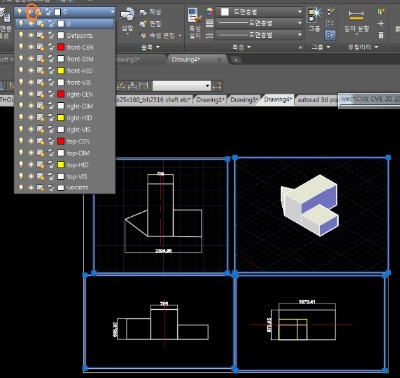Lock the right-VIS layer with its padlock

coord(51,130)
